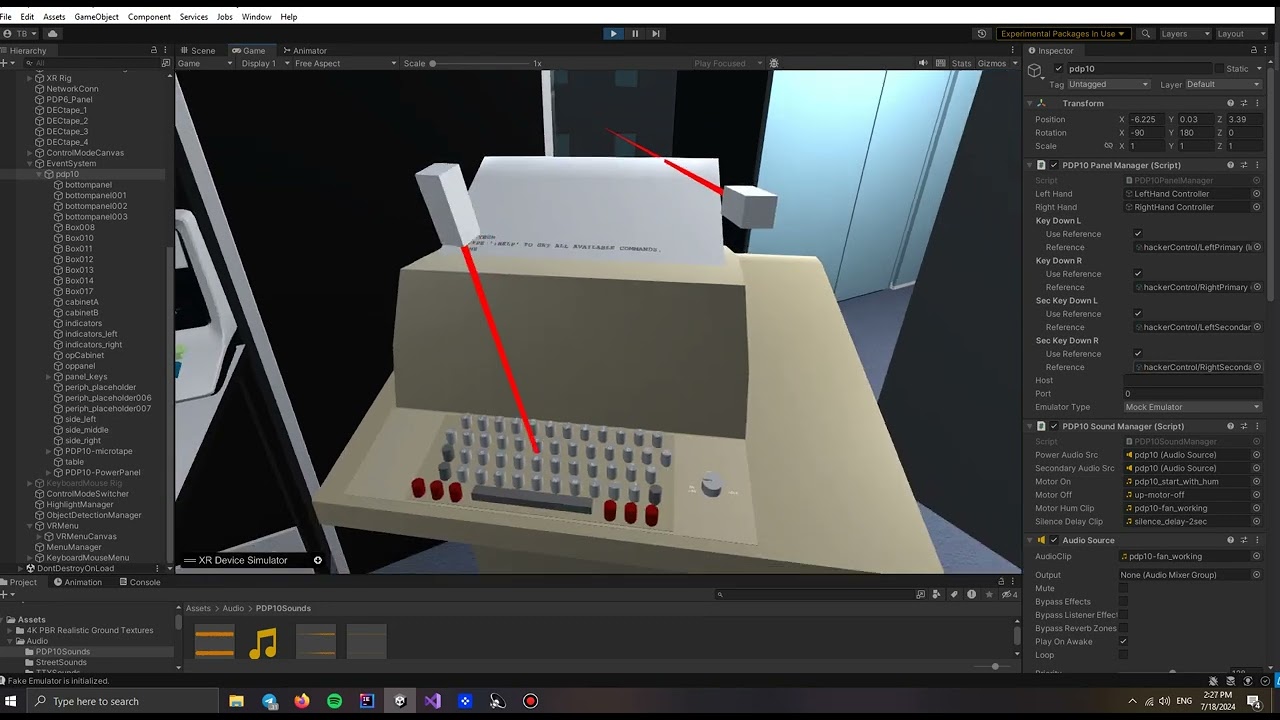The height and width of the screenshot is (720, 1280).
Task: Select the StreetSounds folder in Project
Action: (61, 662)
